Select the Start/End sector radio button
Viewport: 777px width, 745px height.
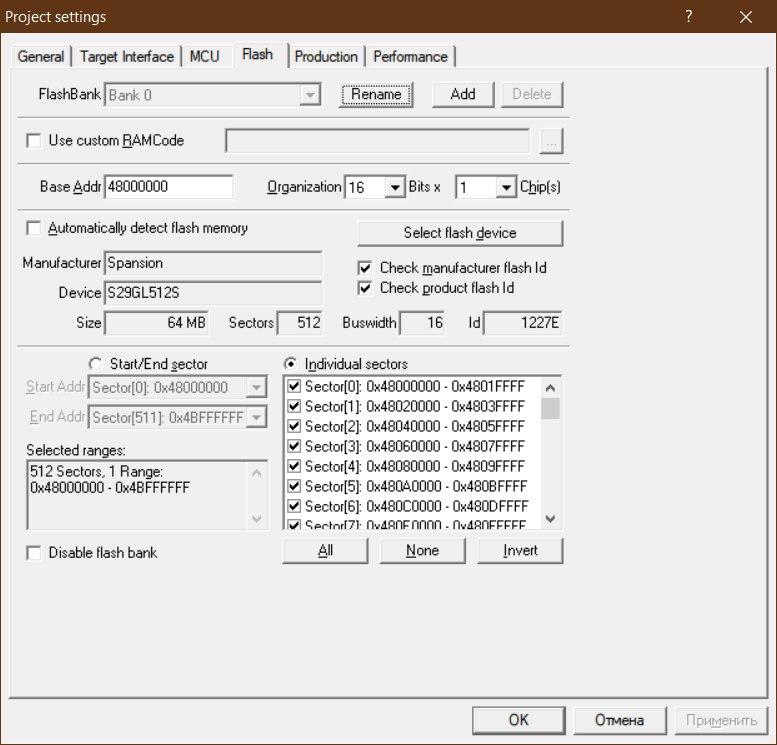(x=96, y=364)
